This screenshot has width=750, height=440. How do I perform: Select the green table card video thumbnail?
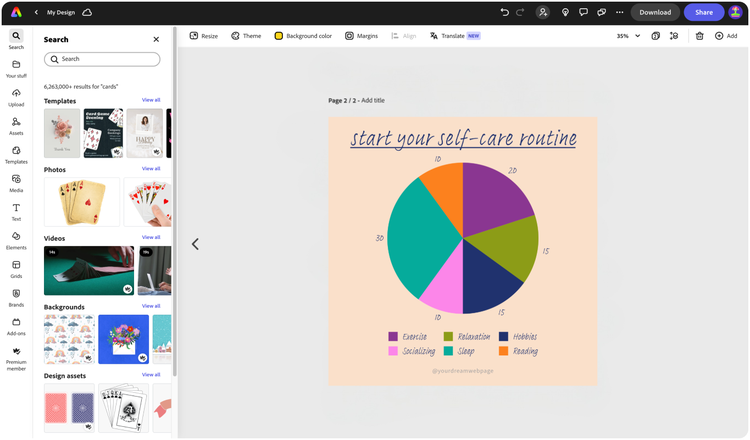point(89,271)
